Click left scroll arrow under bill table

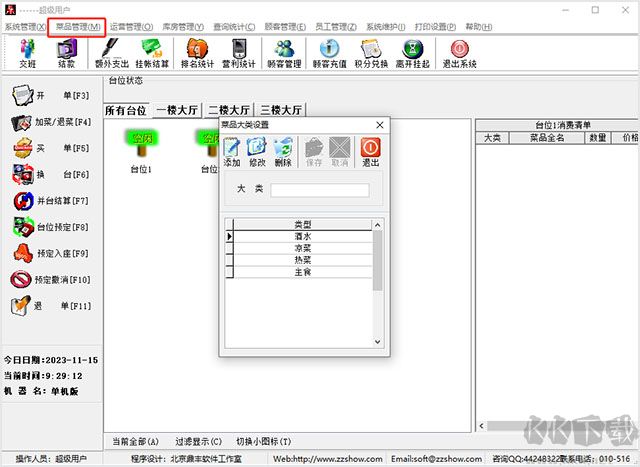[482, 426]
